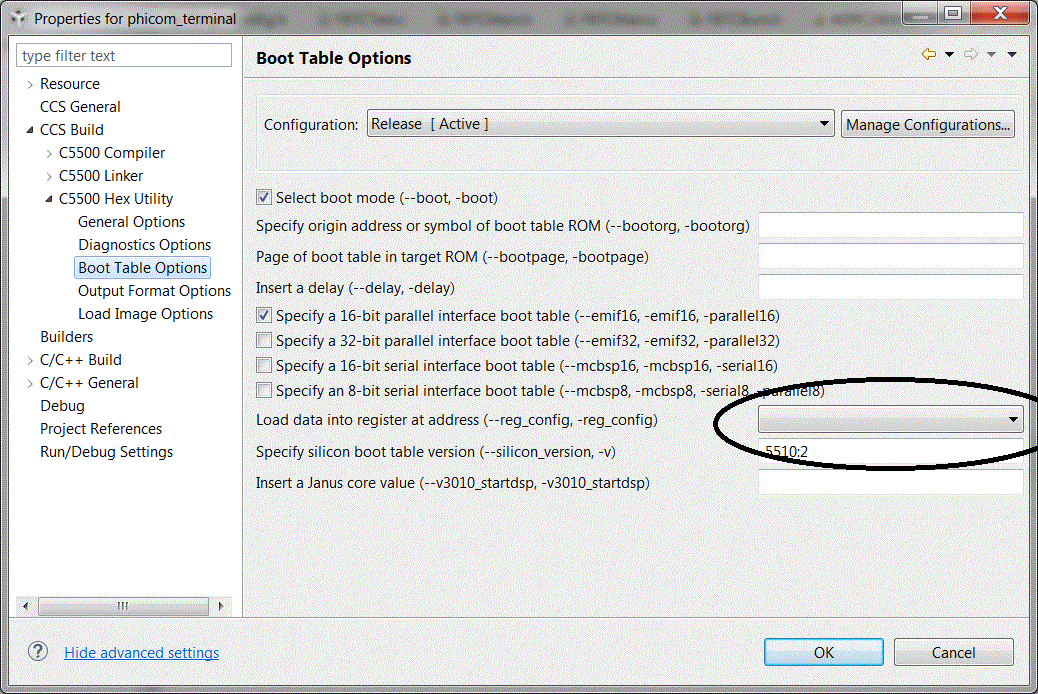Viewport: 1038px width, 694px height.
Task: Click the help question mark icon
Action: [38, 652]
